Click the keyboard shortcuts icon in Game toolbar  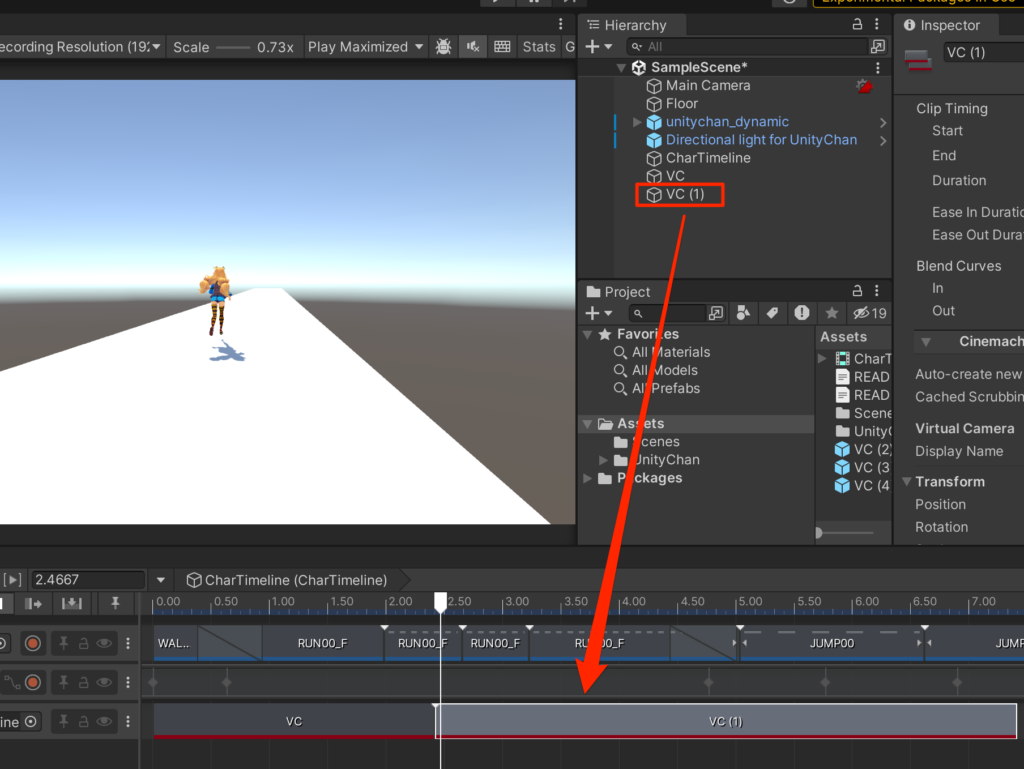[502, 47]
